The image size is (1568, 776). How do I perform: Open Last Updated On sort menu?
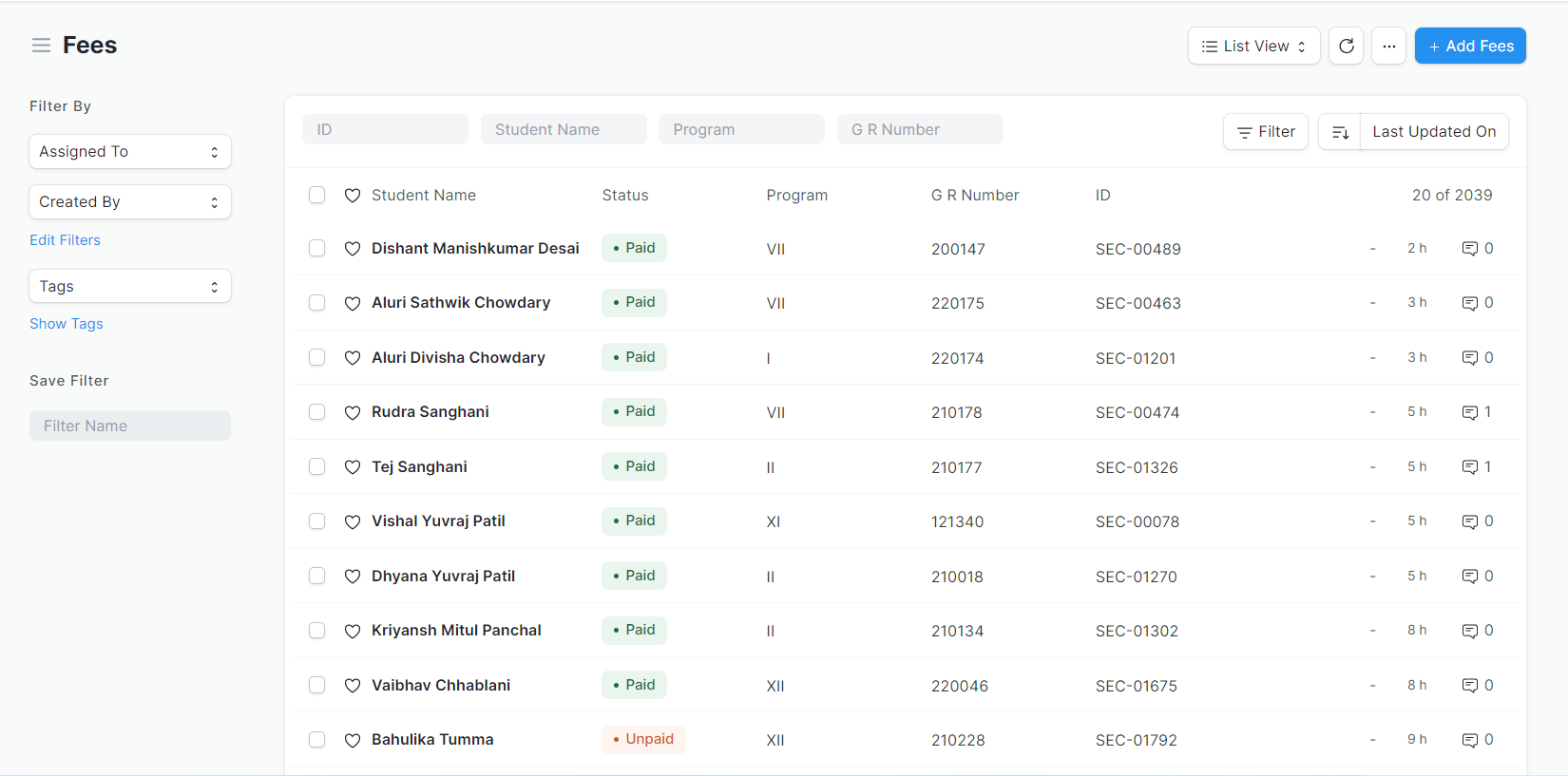pos(1433,132)
